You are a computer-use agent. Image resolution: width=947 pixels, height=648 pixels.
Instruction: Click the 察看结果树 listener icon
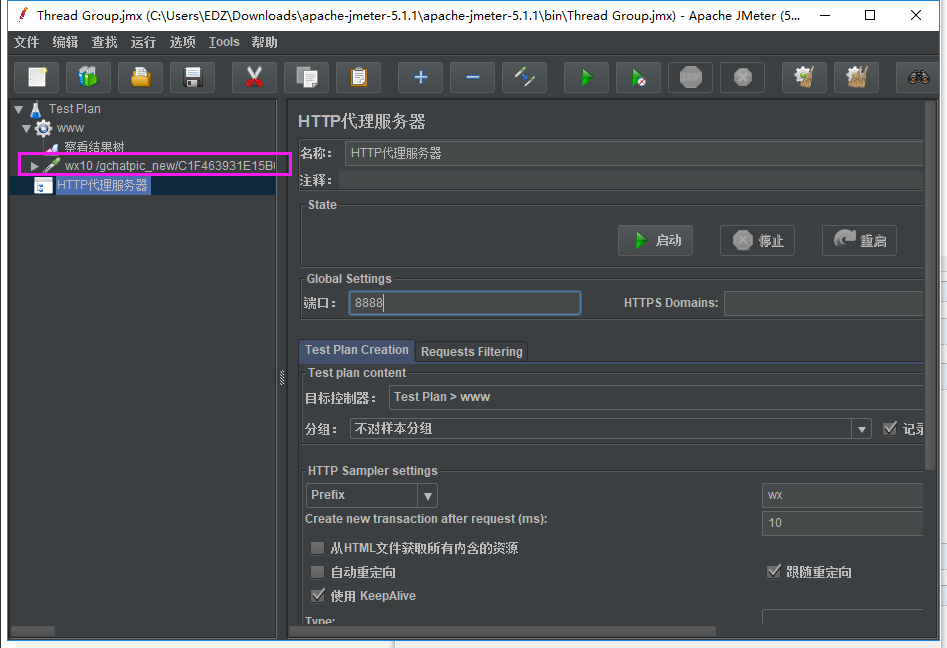pyautogui.click(x=52, y=147)
